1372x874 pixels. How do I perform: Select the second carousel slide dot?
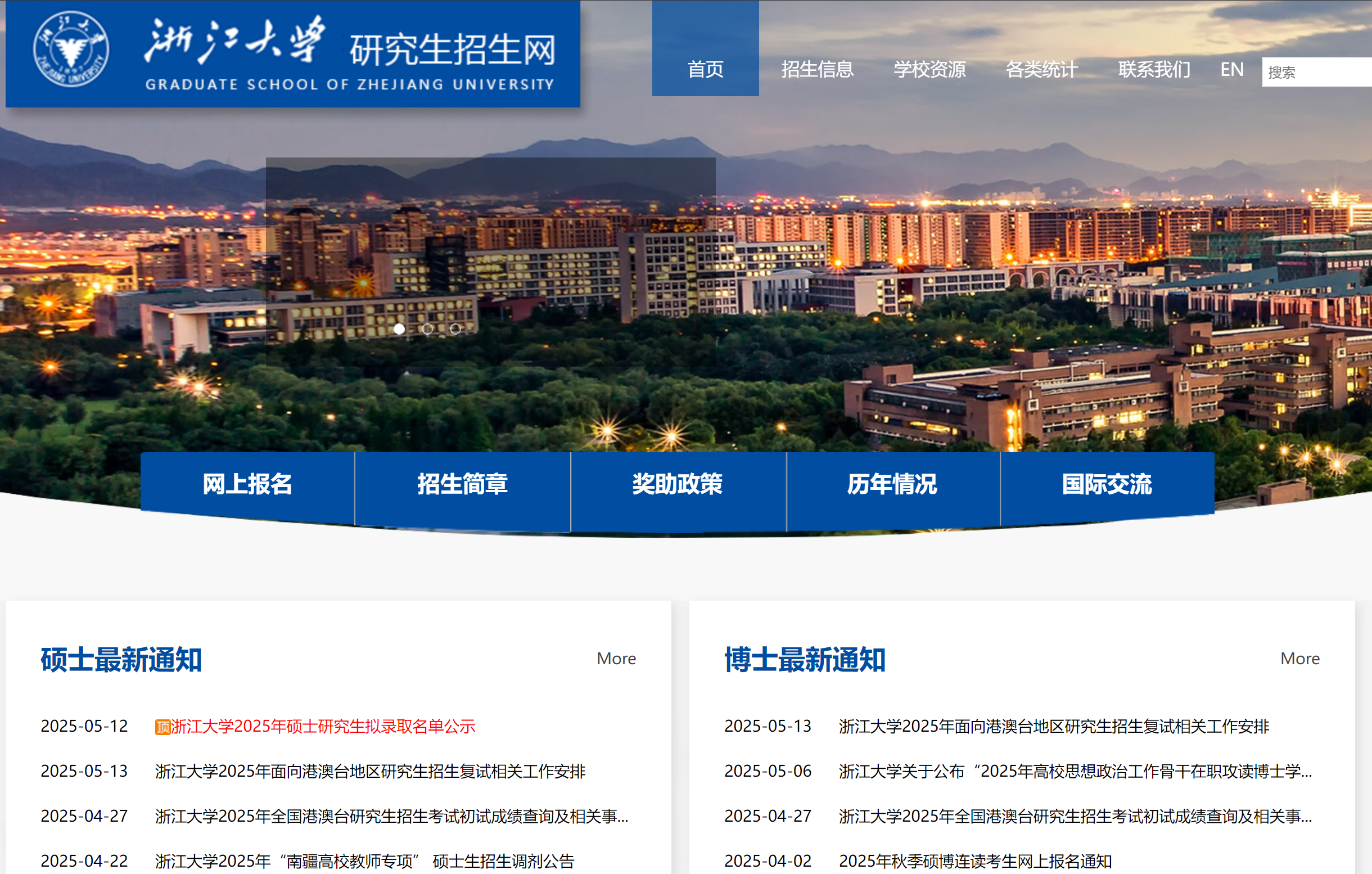pyautogui.click(x=427, y=329)
